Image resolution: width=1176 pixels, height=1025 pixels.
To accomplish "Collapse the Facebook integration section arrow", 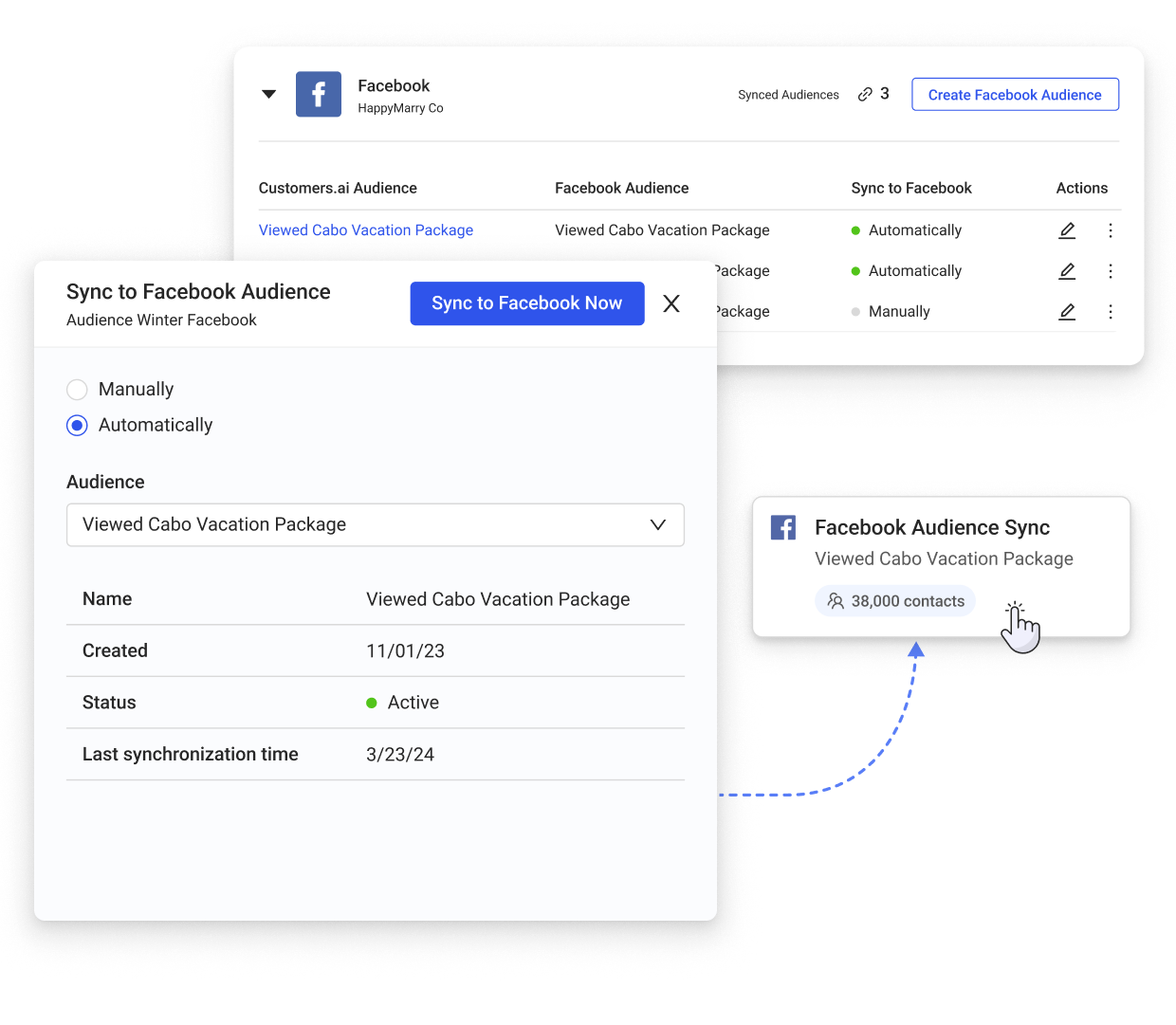I will 269,94.
